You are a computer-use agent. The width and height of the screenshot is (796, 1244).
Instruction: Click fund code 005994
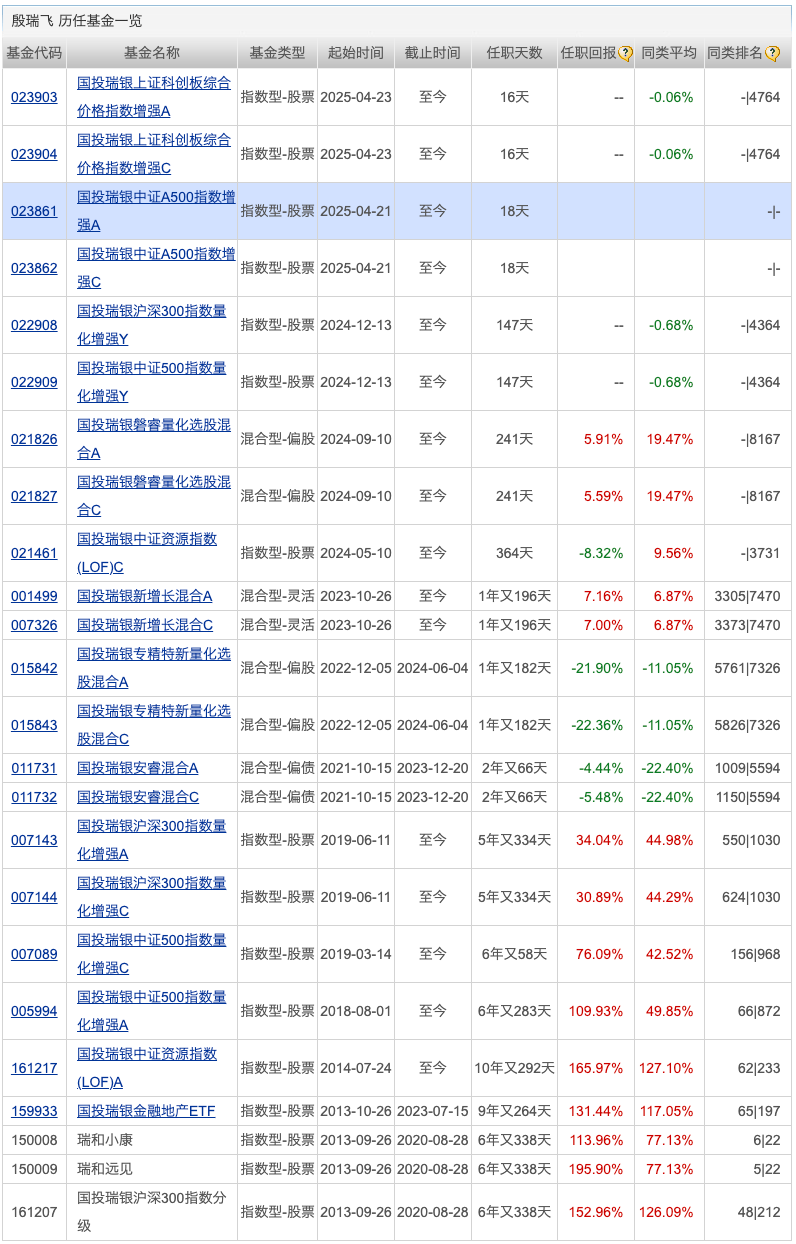pyautogui.click(x=34, y=1011)
